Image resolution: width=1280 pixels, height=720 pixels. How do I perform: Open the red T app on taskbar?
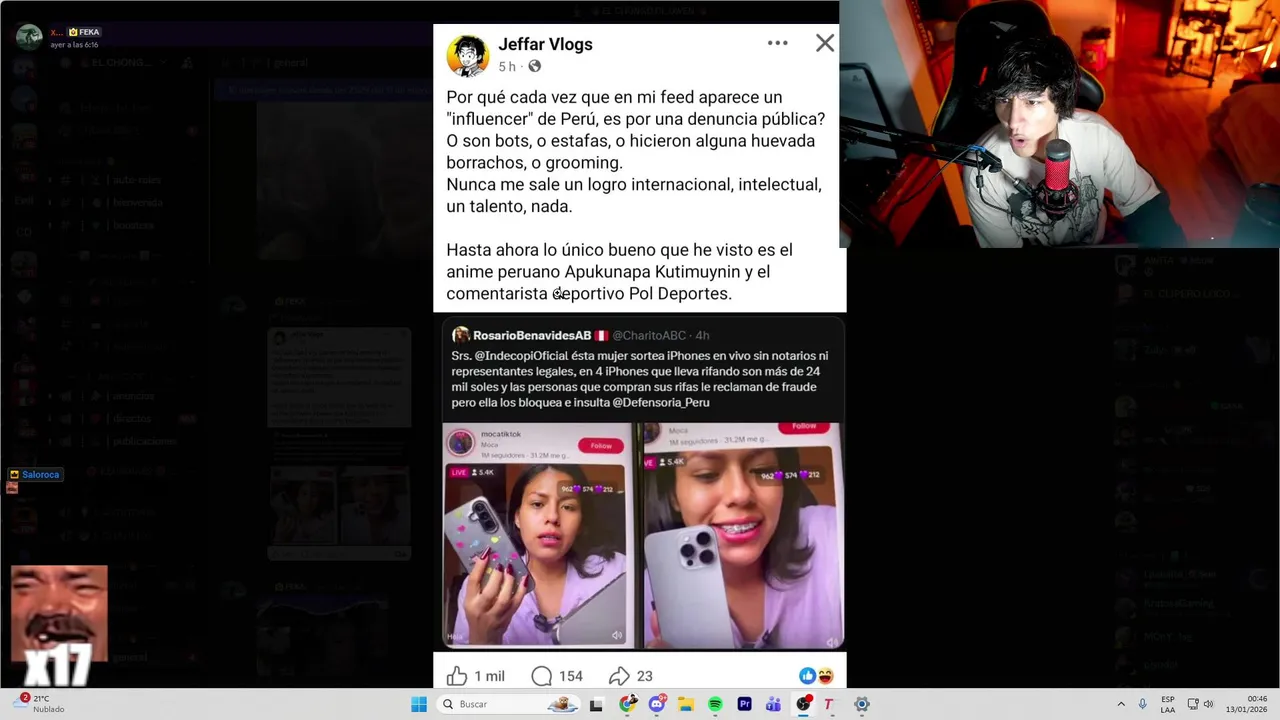pos(829,704)
